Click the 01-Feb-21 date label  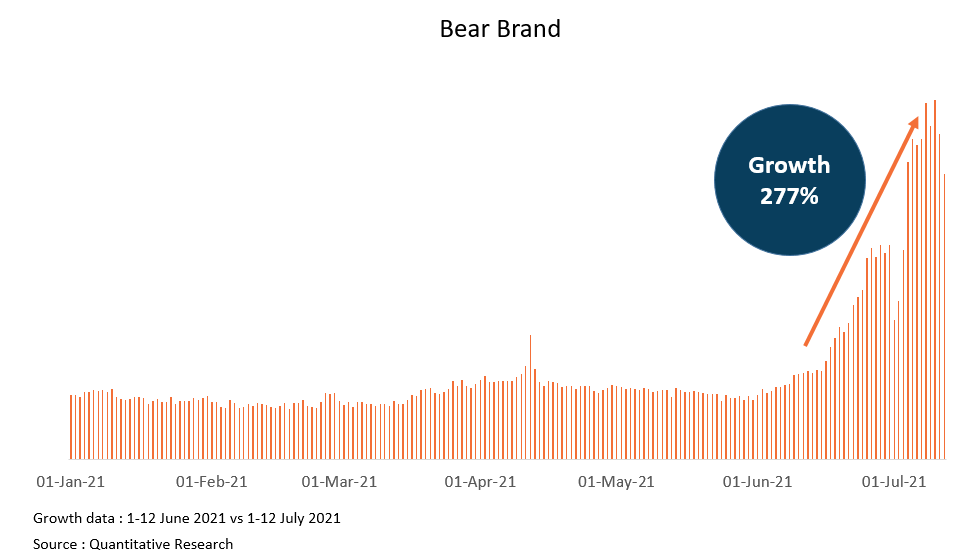[x=211, y=482]
